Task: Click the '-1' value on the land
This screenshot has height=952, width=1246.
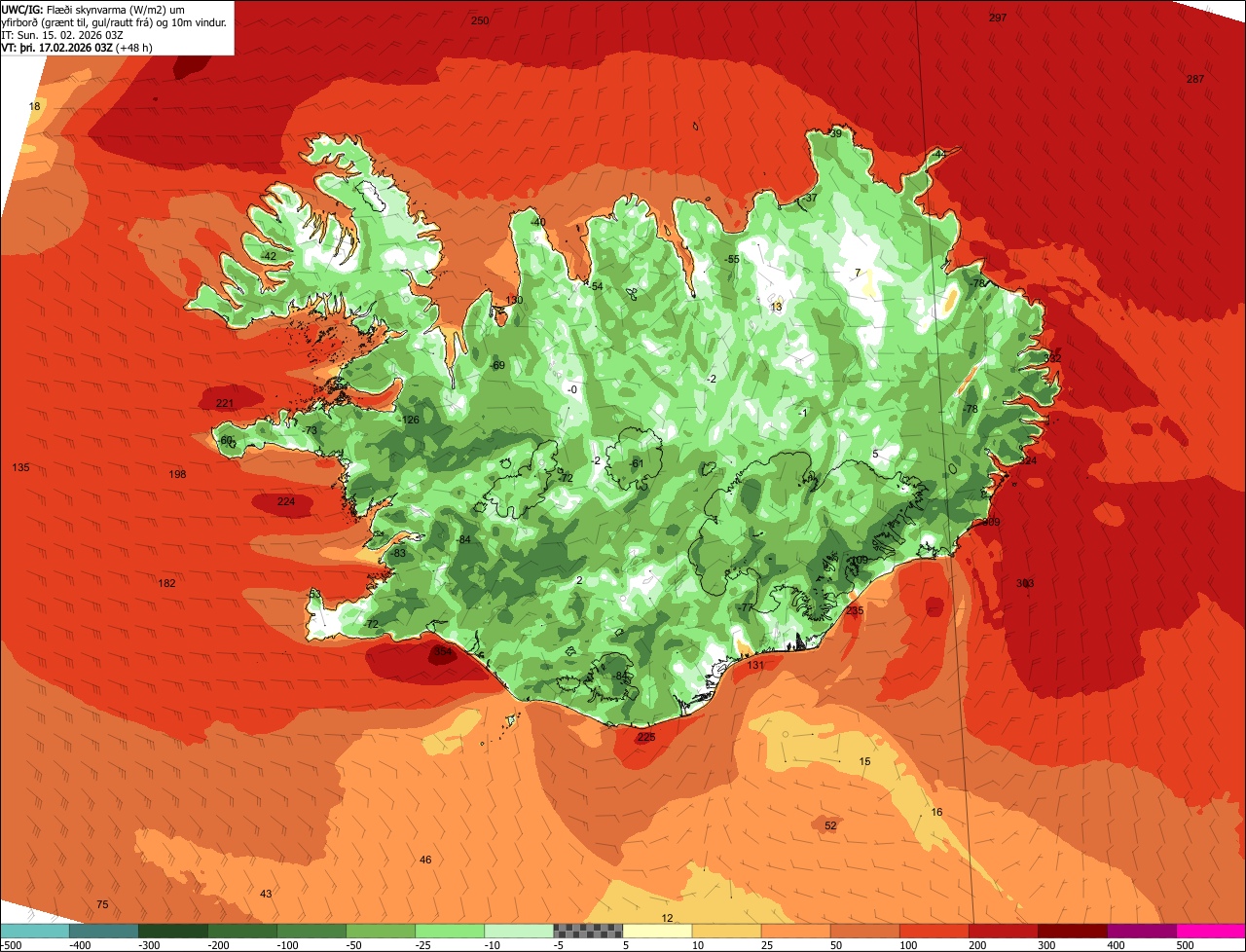Action: (802, 413)
